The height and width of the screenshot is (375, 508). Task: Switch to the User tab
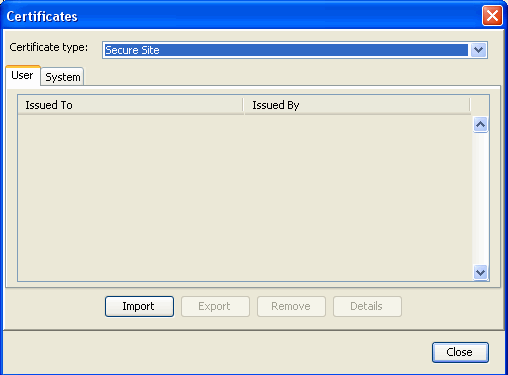(x=23, y=76)
